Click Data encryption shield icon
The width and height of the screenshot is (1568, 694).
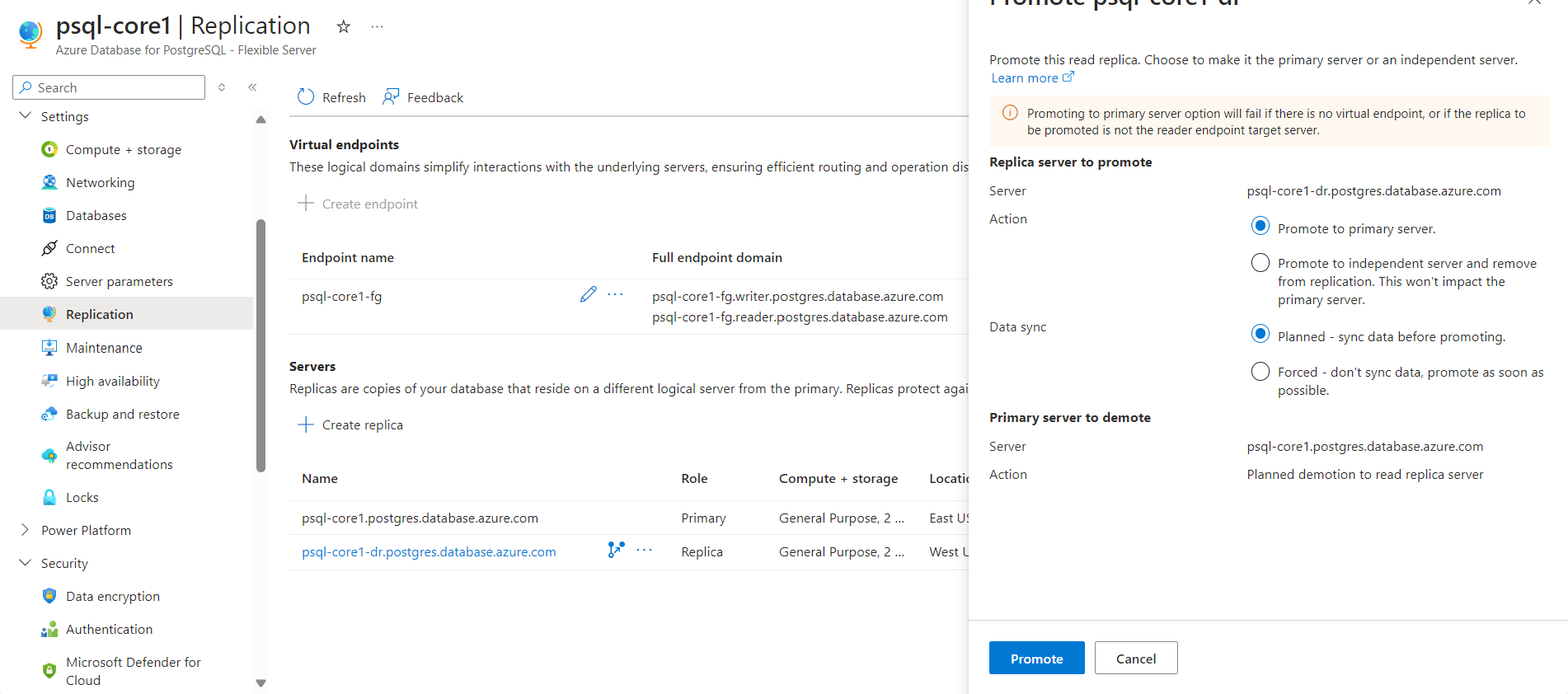[49, 596]
